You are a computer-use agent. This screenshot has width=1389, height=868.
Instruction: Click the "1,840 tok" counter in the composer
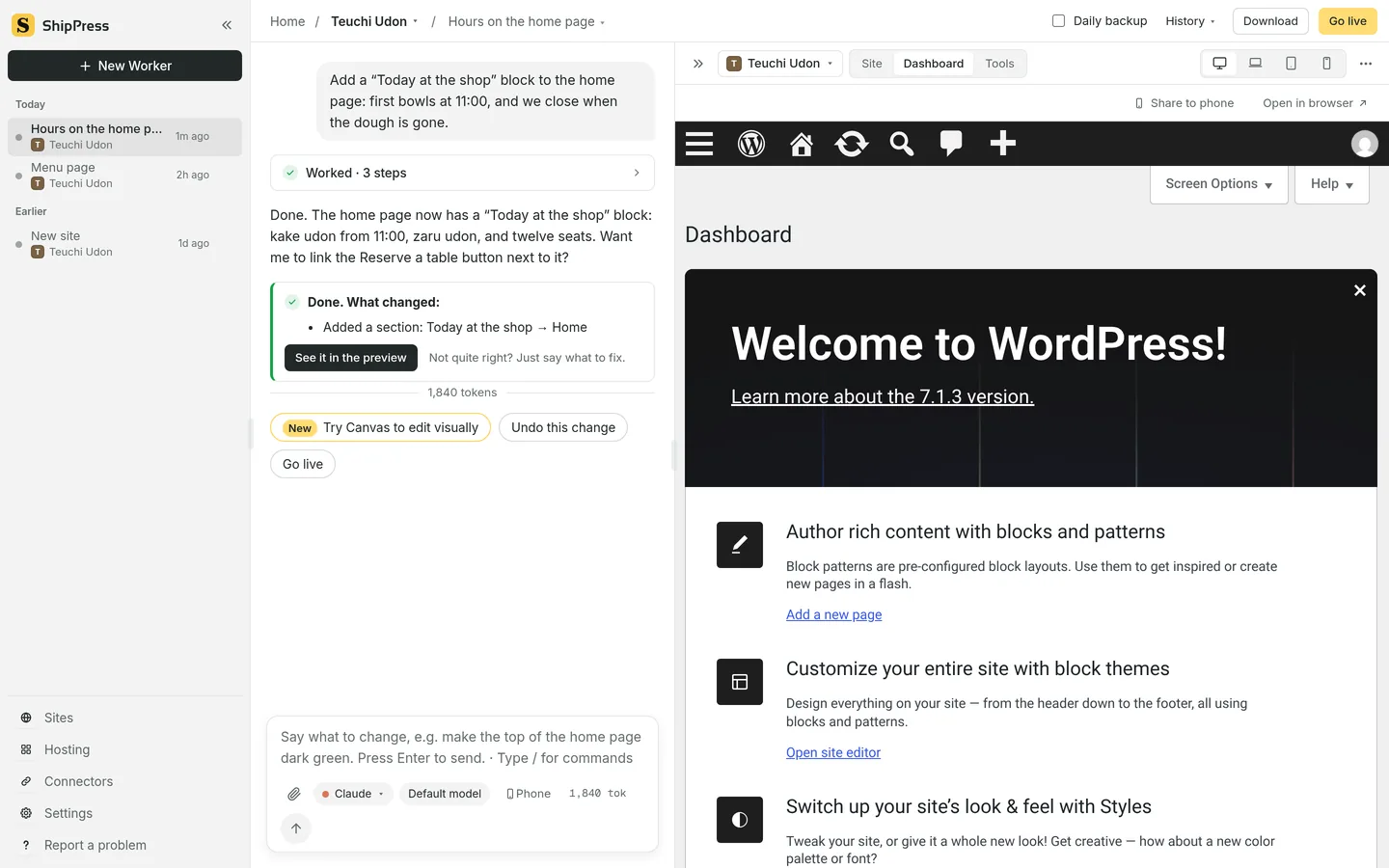597,794
